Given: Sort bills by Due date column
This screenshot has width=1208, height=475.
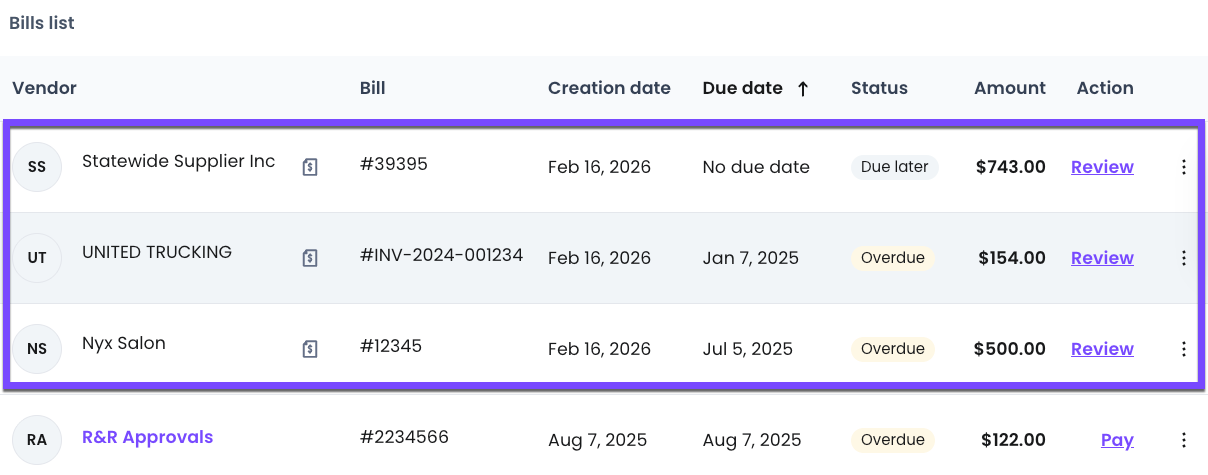Looking at the screenshot, I should click(742, 88).
